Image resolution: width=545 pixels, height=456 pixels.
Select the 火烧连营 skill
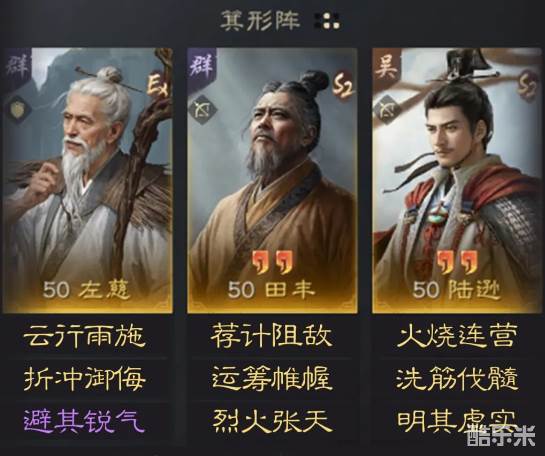pos(456,336)
